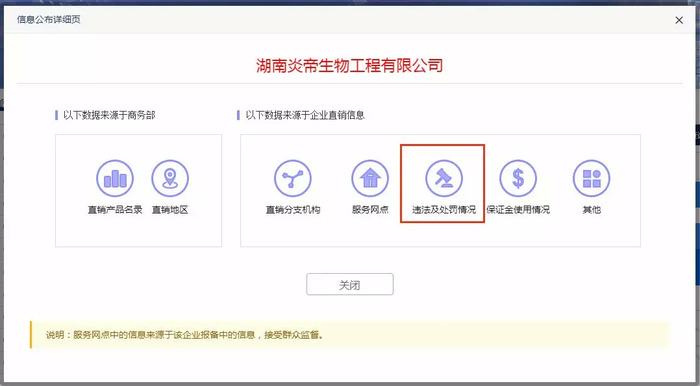Click the 关闭 button
Image resolution: width=700 pixels, height=386 pixels.
[350, 284]
